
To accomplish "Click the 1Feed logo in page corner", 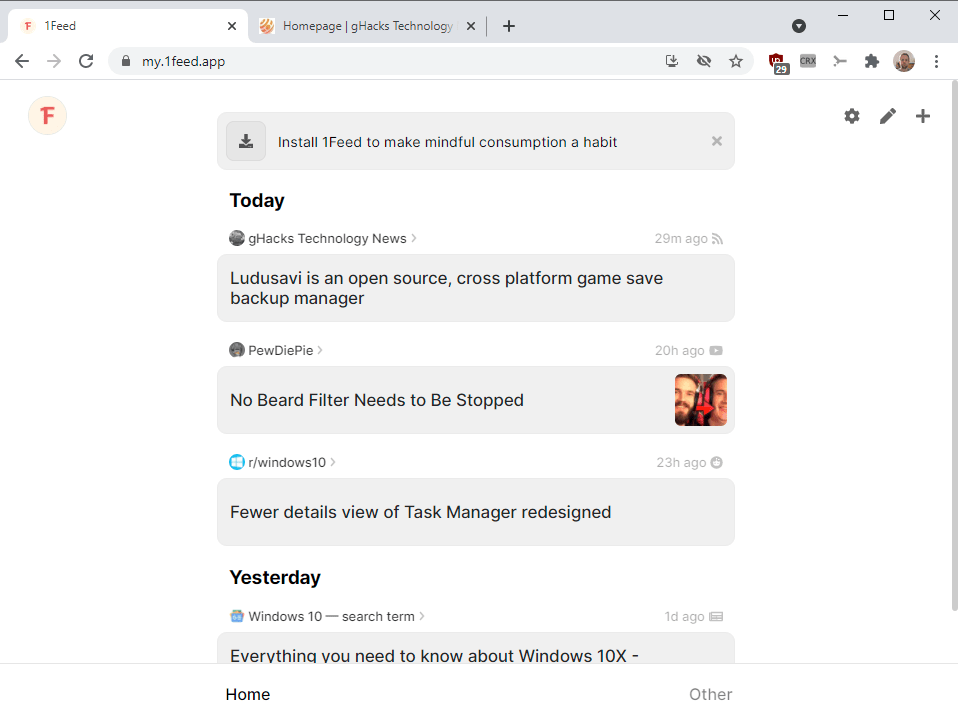I will [x=47, y=116].
